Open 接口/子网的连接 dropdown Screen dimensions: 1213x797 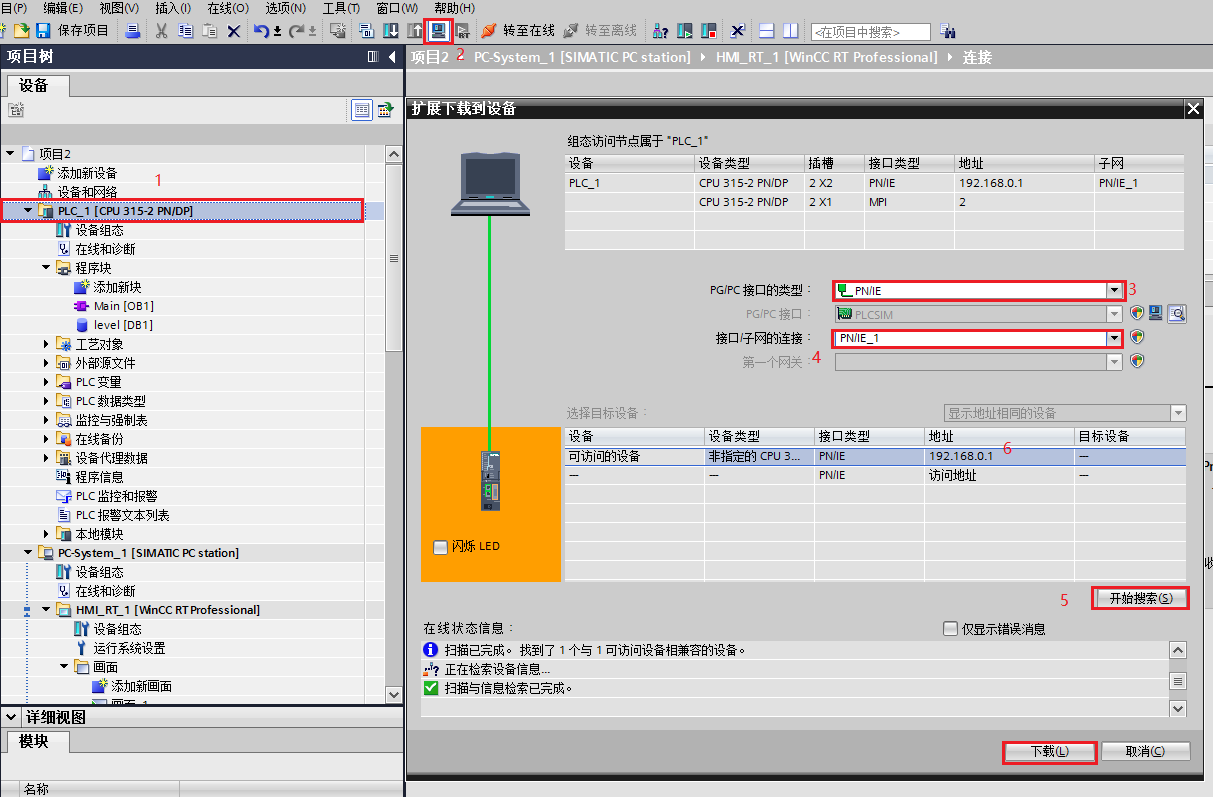point(1114,338)
